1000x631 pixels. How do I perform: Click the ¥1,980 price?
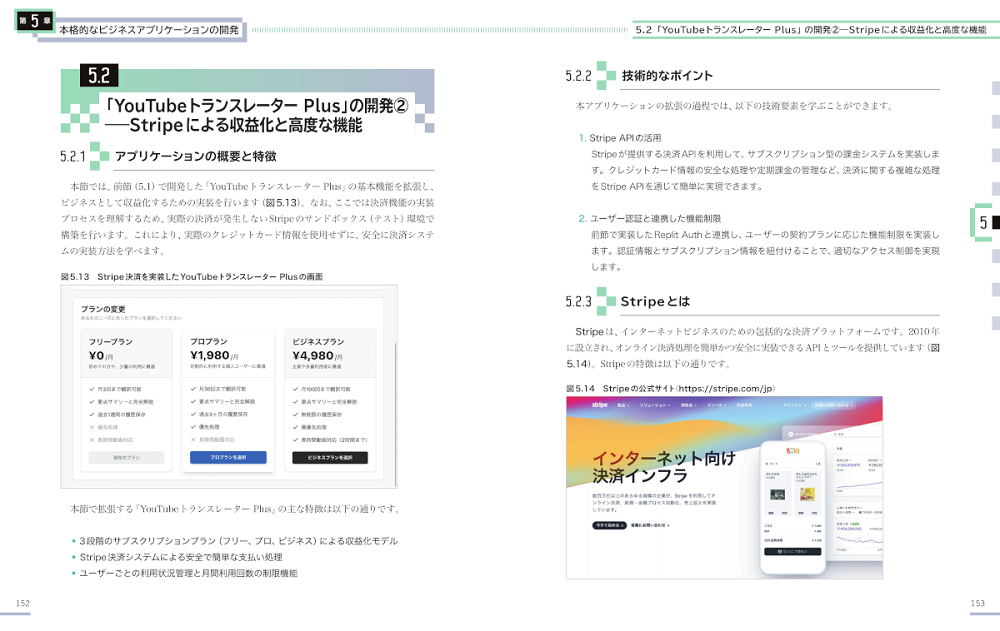(210, 355)
